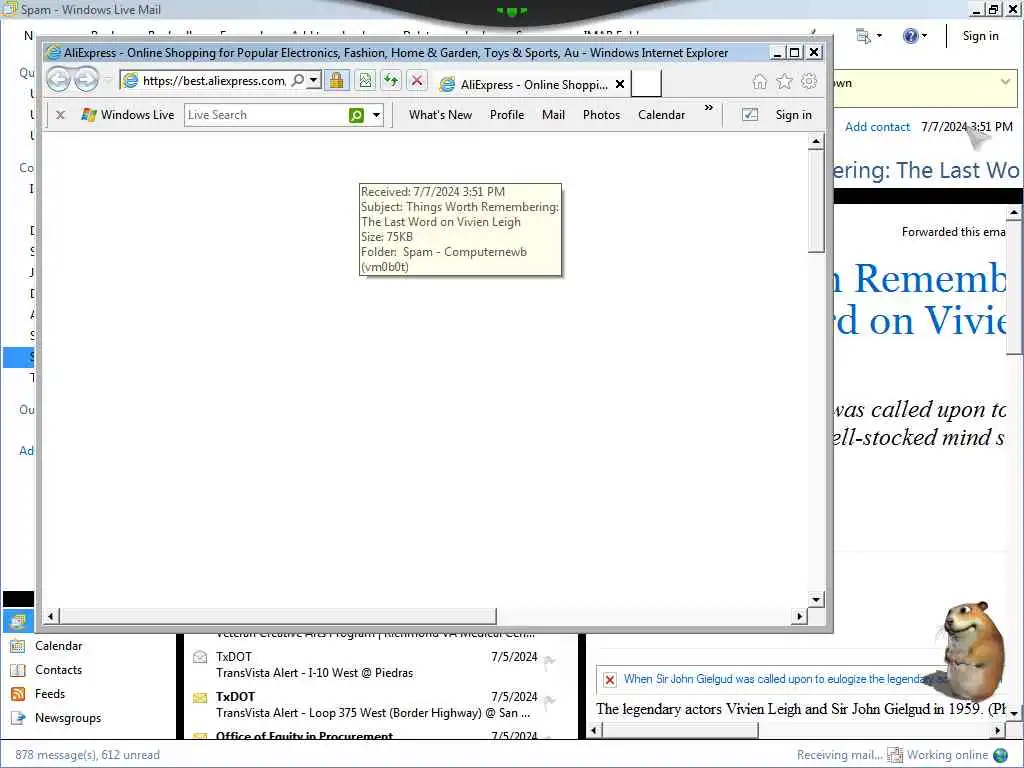Click the browser vertical scrollbar thumb
This screenshot has width=1024, height=768.
(x=816, y=201)
